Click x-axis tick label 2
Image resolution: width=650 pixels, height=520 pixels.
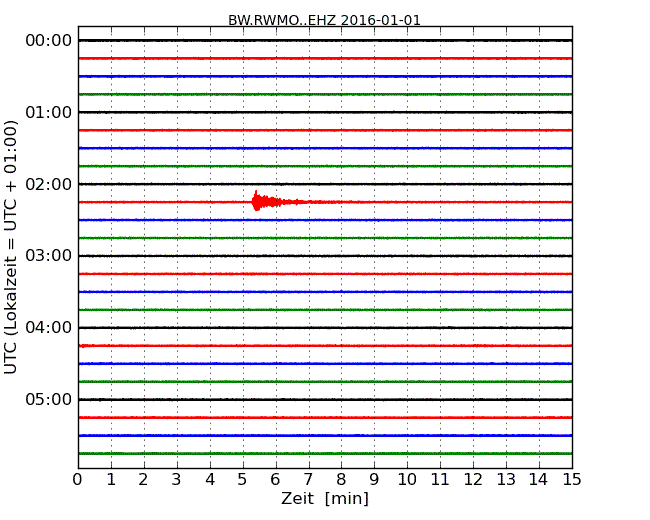point(143,480)
